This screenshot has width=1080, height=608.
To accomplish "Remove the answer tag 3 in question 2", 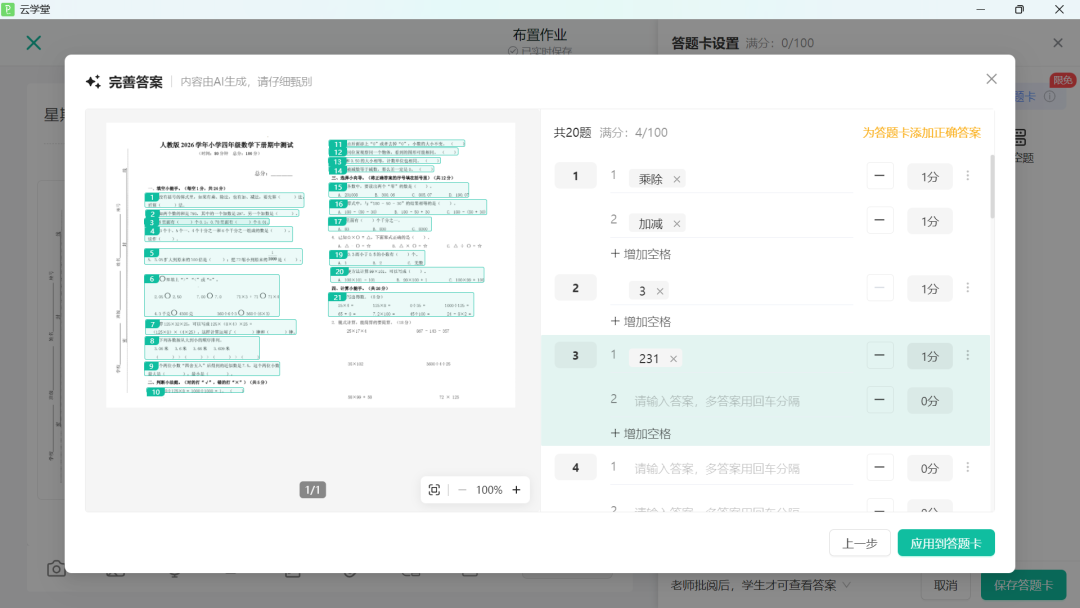I will click(660, 291).
